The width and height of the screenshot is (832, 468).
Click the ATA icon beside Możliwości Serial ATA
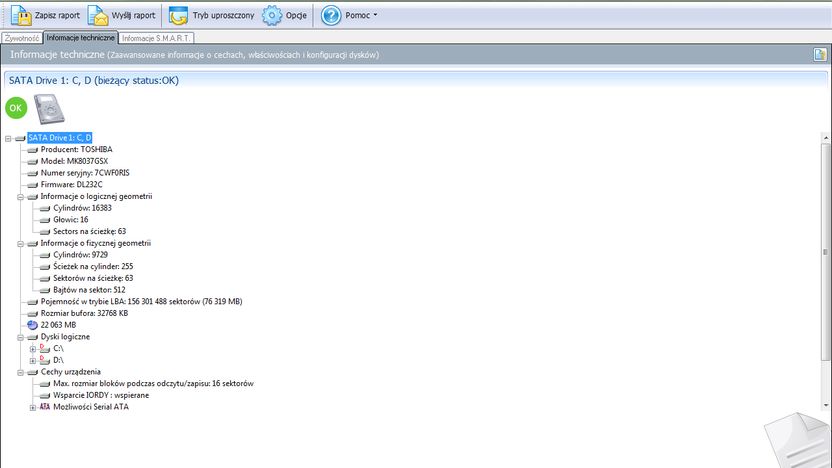tap(45, 406)
